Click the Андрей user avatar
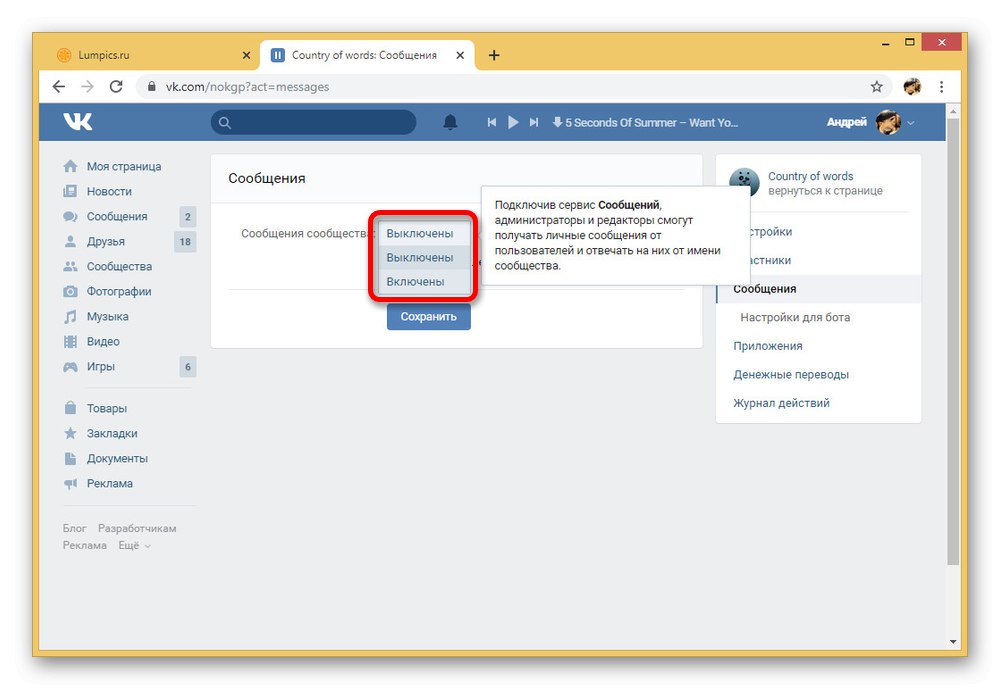 [888, 122]
